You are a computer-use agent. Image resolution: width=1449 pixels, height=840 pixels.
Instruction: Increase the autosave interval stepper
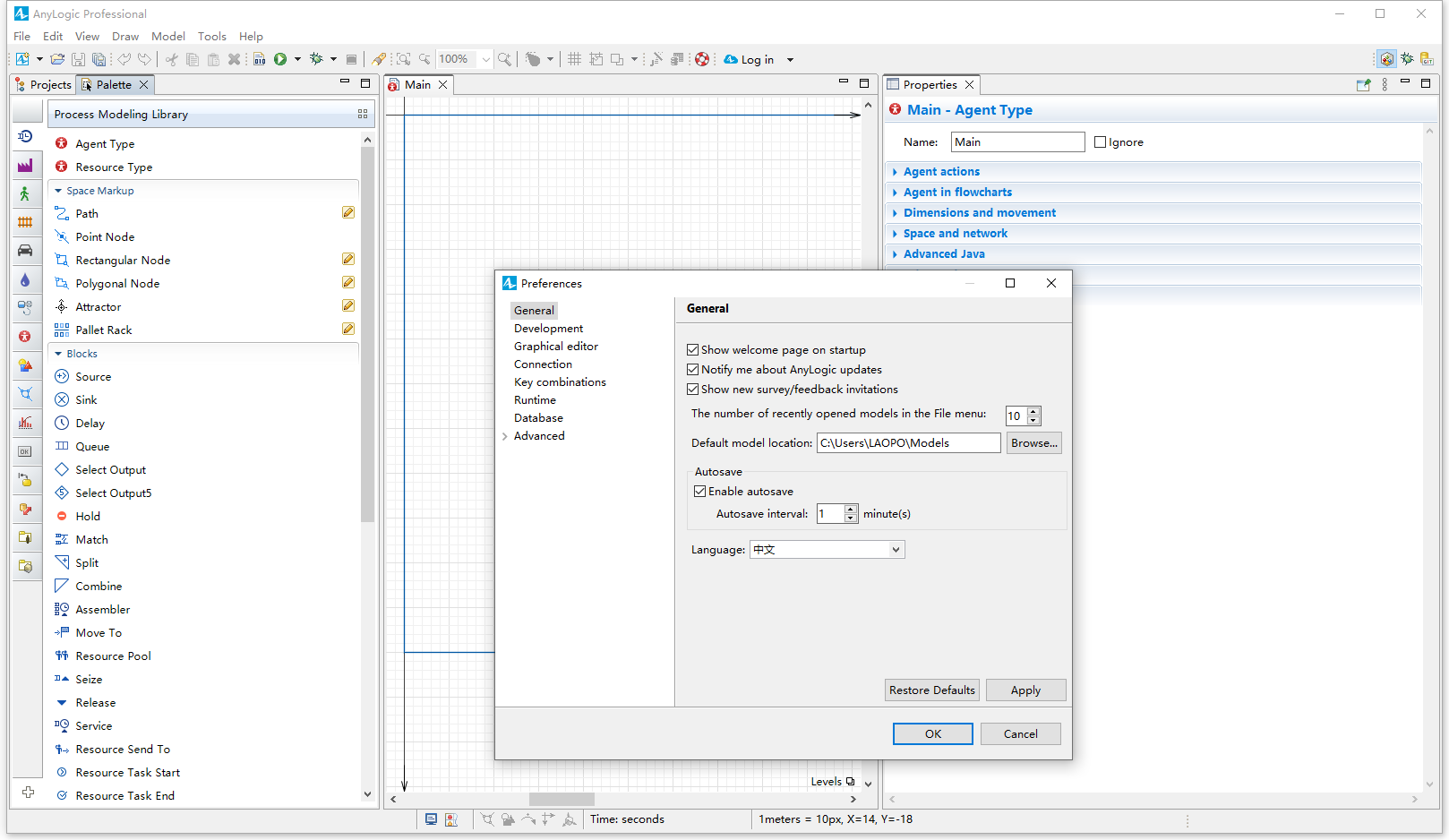851,509
